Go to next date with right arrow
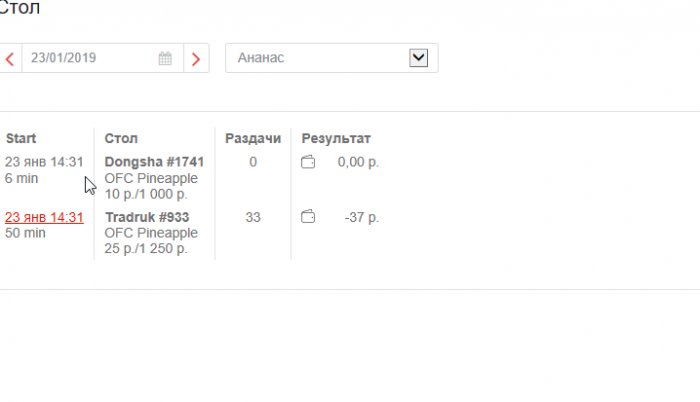 [196, 59]
